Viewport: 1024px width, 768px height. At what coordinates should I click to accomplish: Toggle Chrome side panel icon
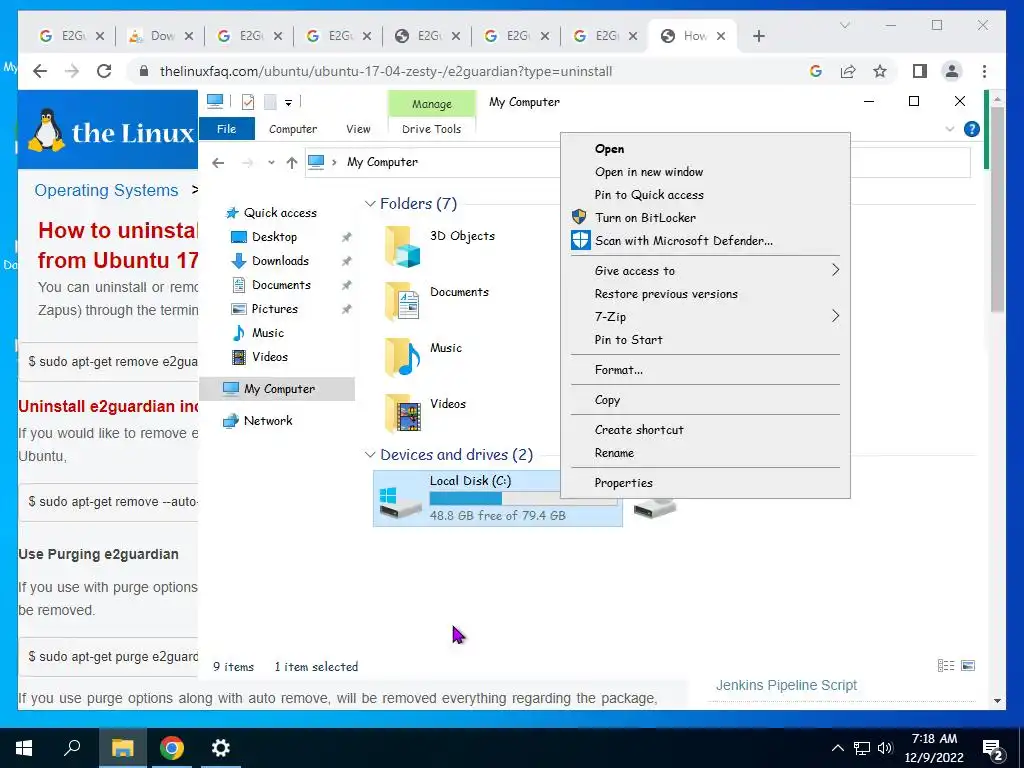coord(920,71)
